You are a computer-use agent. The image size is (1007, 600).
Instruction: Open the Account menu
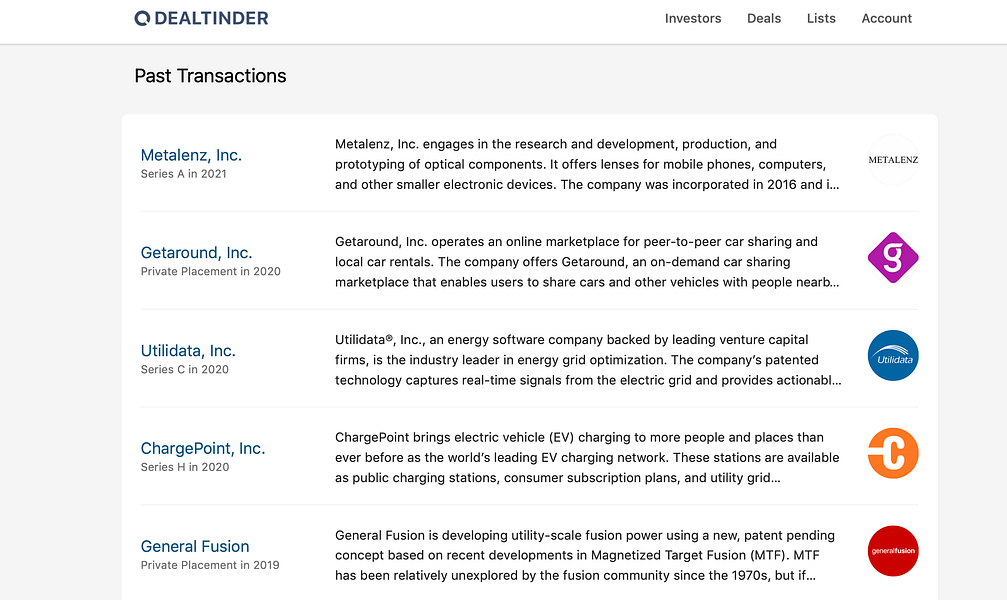886,19
